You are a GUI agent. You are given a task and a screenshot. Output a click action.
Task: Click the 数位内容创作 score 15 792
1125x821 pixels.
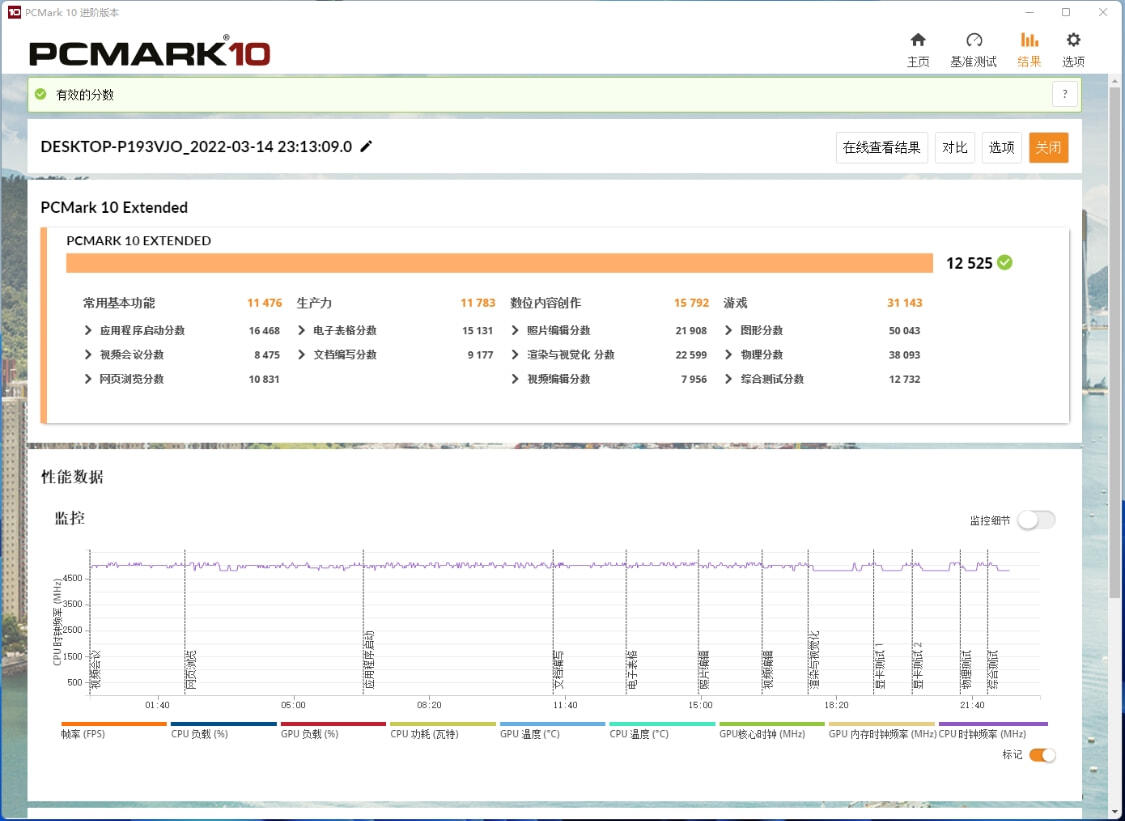click(x=692, y=303)
